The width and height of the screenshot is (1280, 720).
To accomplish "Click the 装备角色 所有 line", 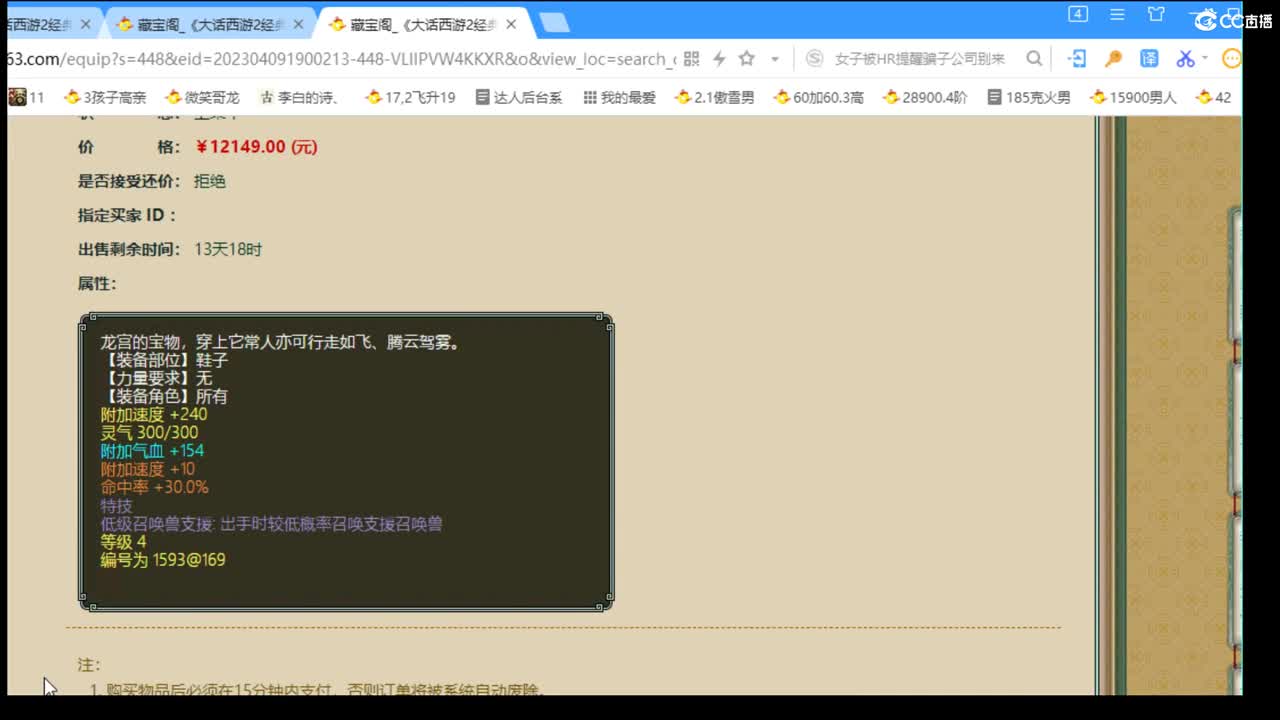I will coord(164,397).
